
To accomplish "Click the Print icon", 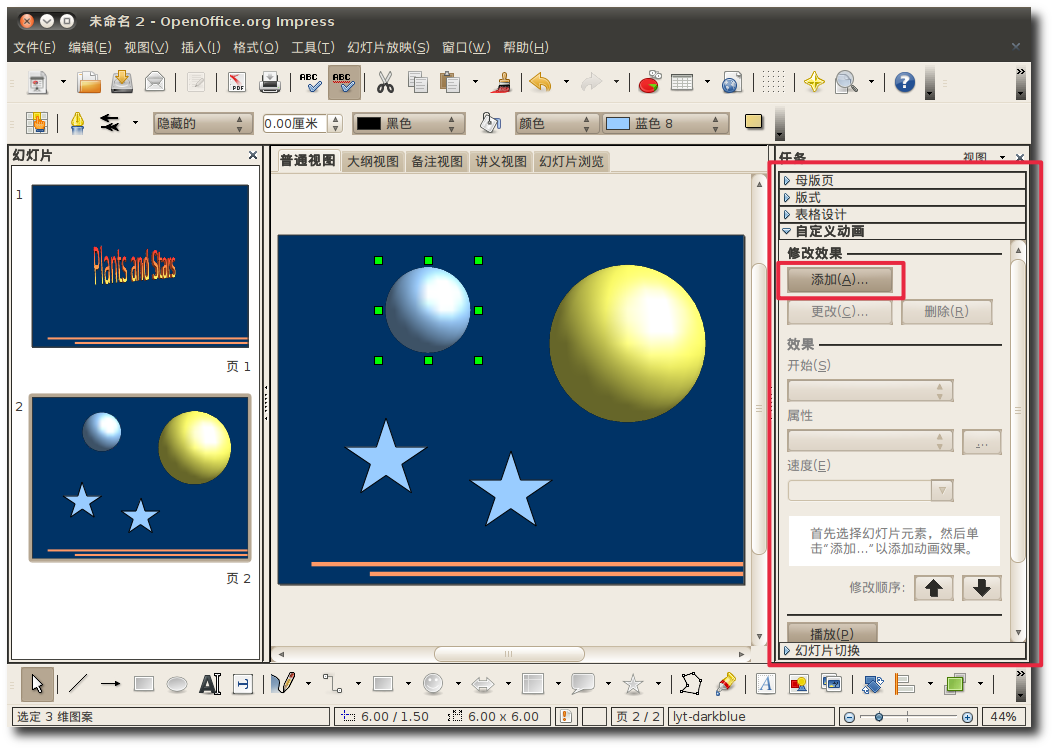I will (270, 83).
